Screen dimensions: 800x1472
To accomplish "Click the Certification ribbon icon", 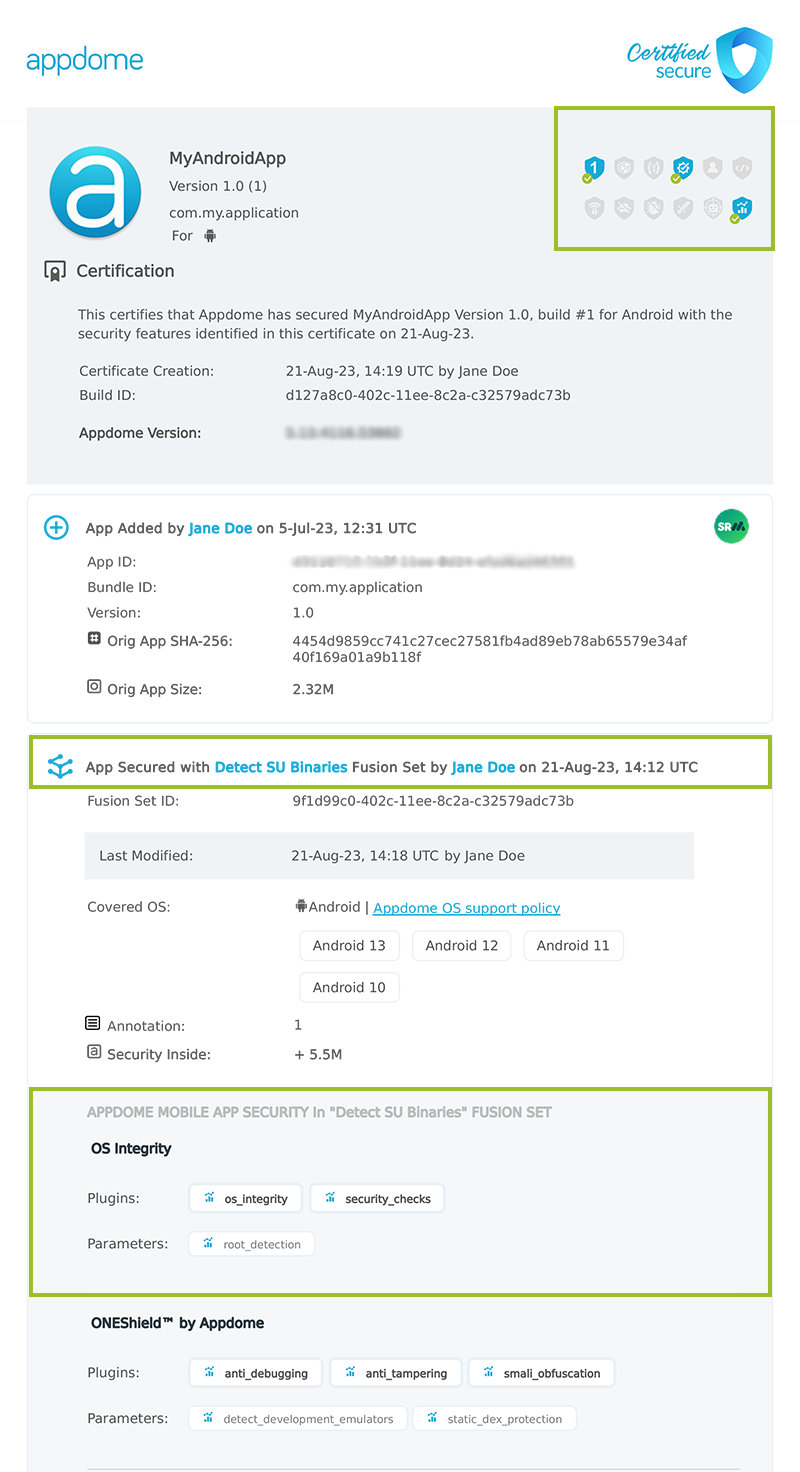I will 56,270.
